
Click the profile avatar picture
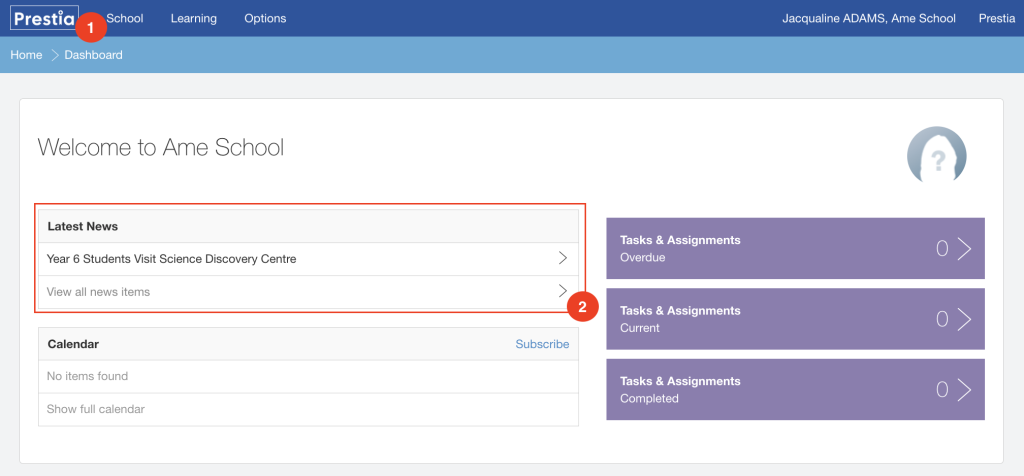[x=936, y=156]
